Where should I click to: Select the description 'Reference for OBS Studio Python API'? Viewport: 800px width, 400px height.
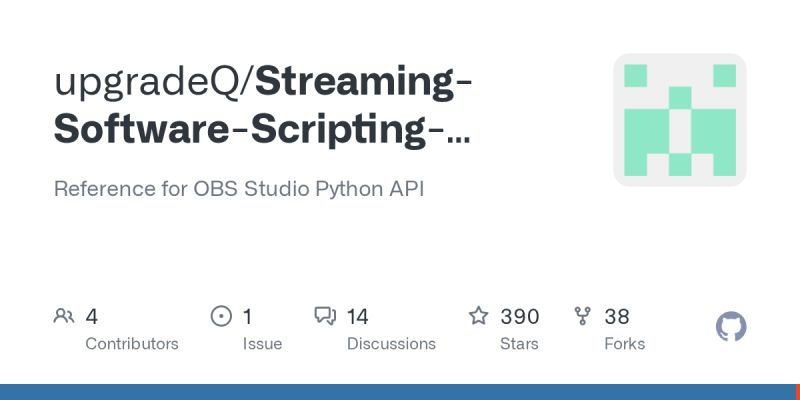click(x=239, y=189)
